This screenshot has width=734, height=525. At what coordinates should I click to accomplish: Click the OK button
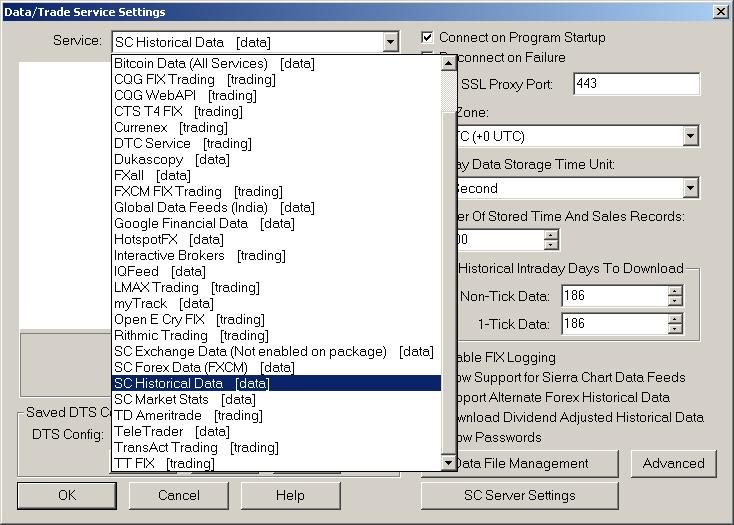coord(67,496)
